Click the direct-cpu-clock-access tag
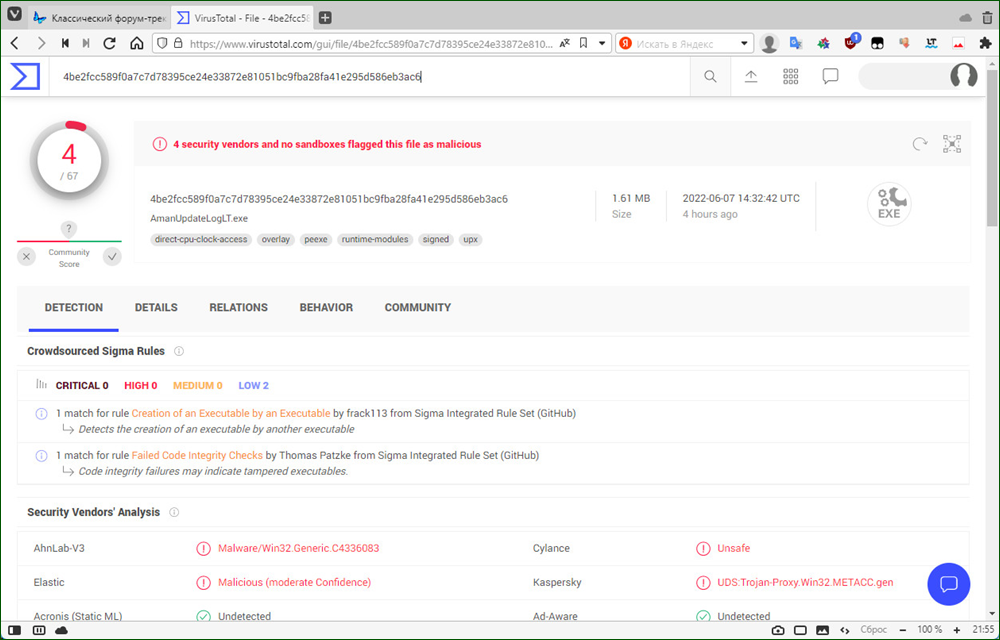This screenshot has height=640, width=1000. click(202, 240)
